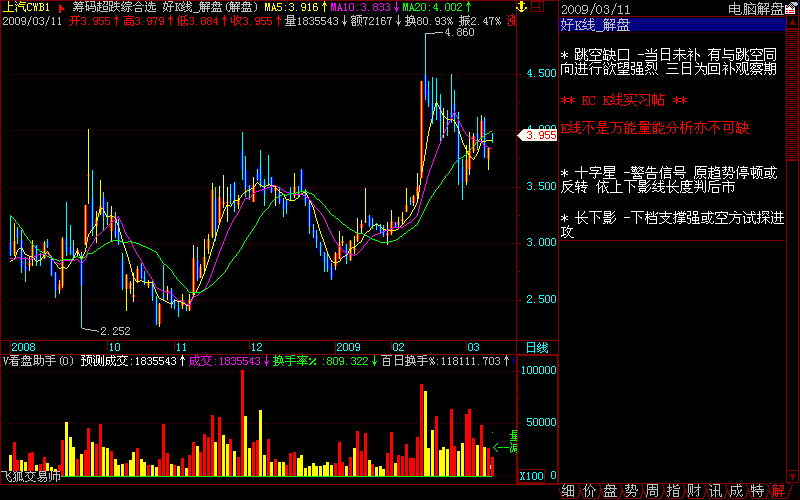Screen dimensions: 800x500
Task: Click the MA20:4.002 value
Action: (432, 8)
